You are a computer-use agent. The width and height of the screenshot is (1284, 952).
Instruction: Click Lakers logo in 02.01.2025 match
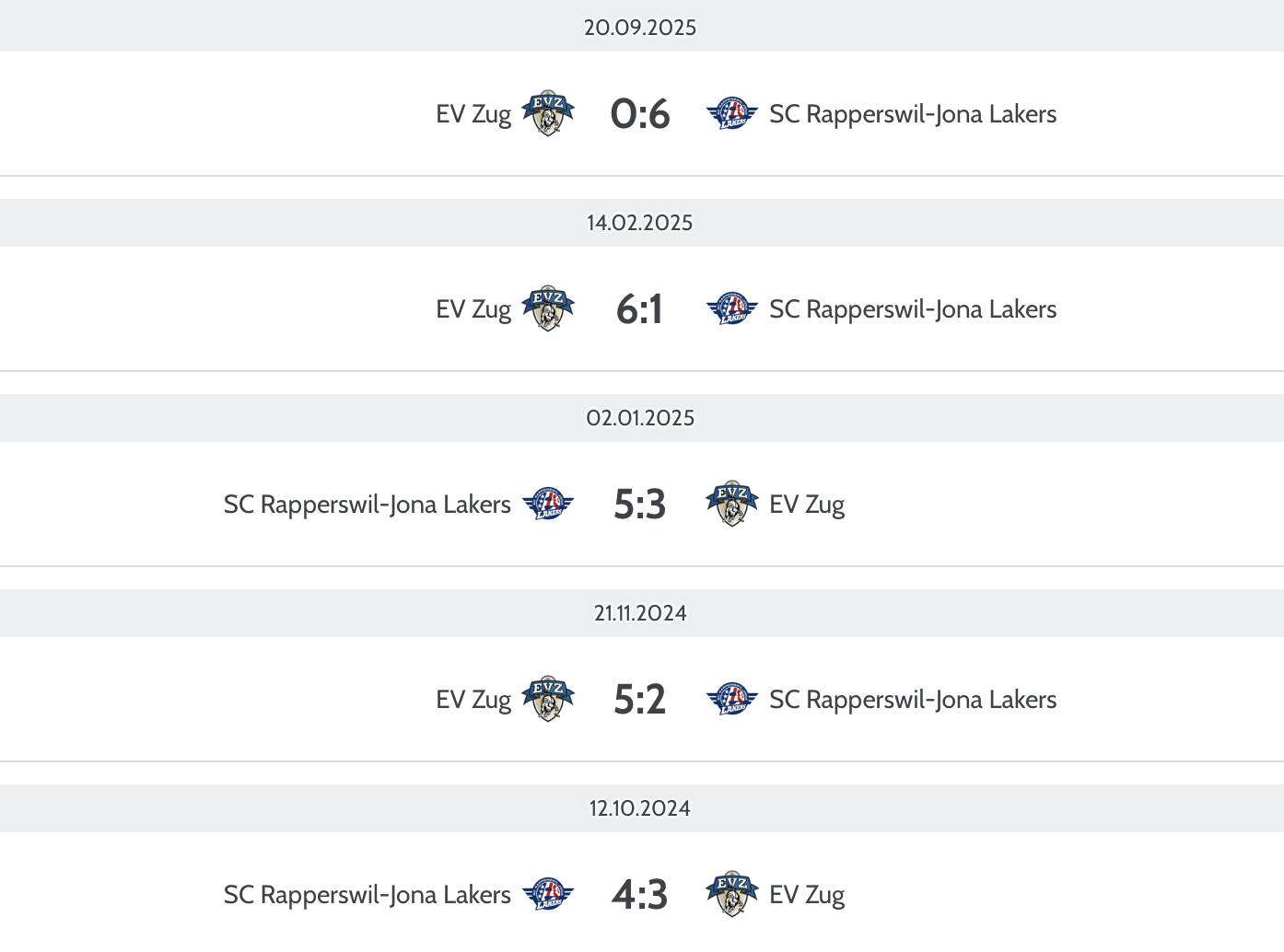click(548, 505)
